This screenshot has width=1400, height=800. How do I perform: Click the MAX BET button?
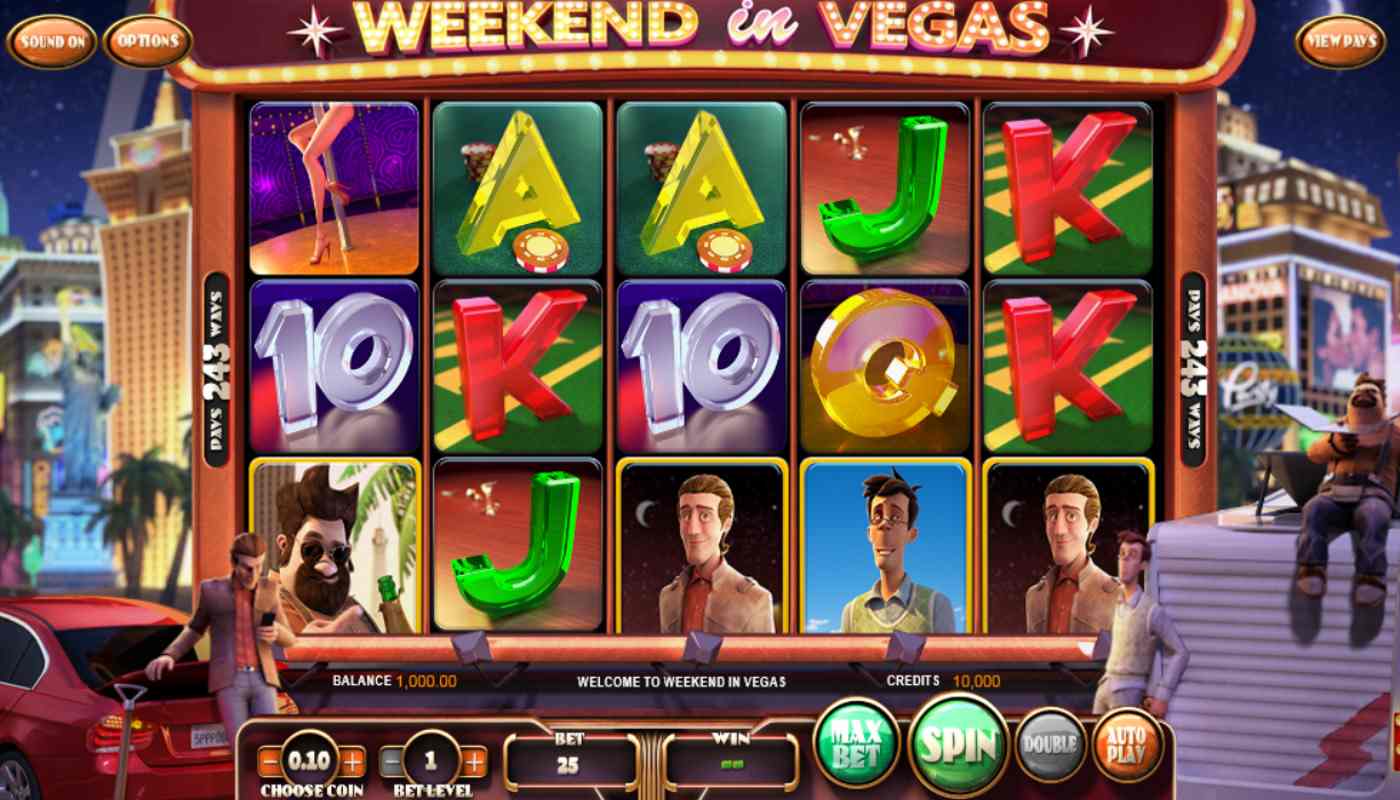click(856, 745)
